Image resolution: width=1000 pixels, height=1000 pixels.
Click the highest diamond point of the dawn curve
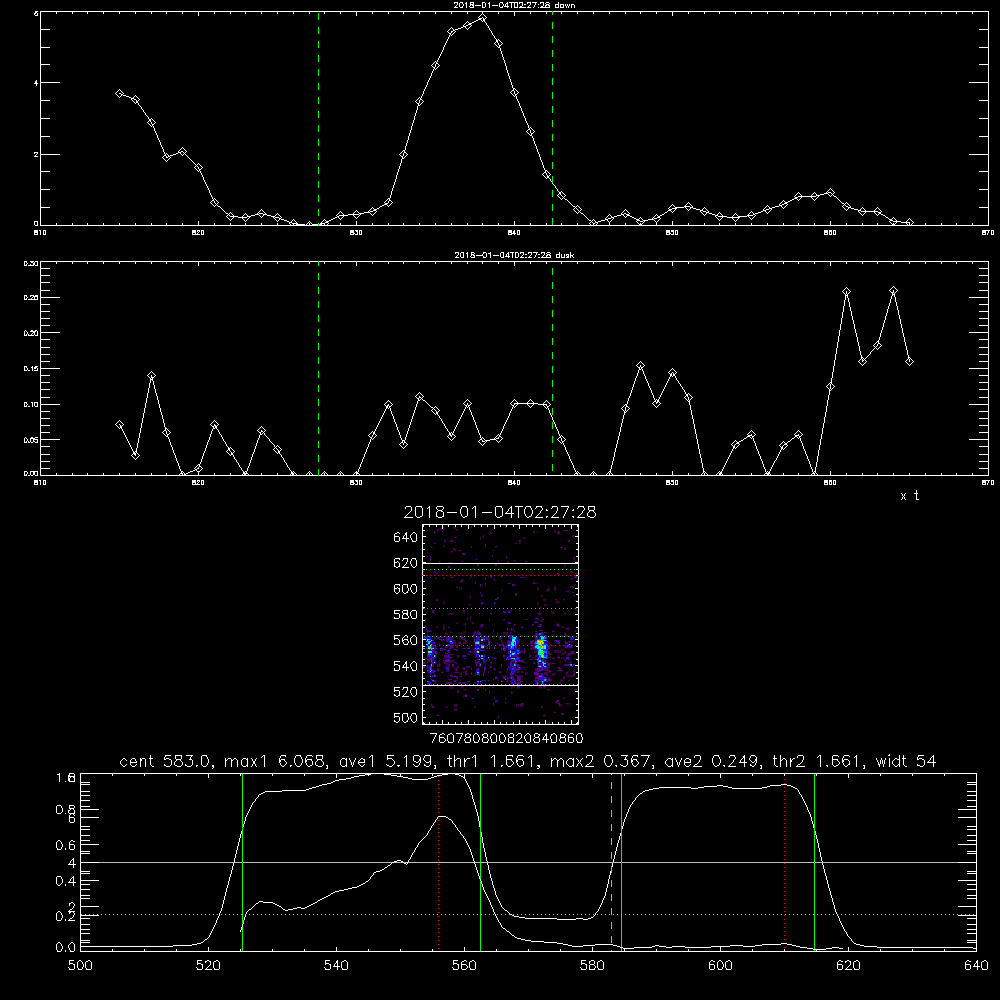[483, 18]
